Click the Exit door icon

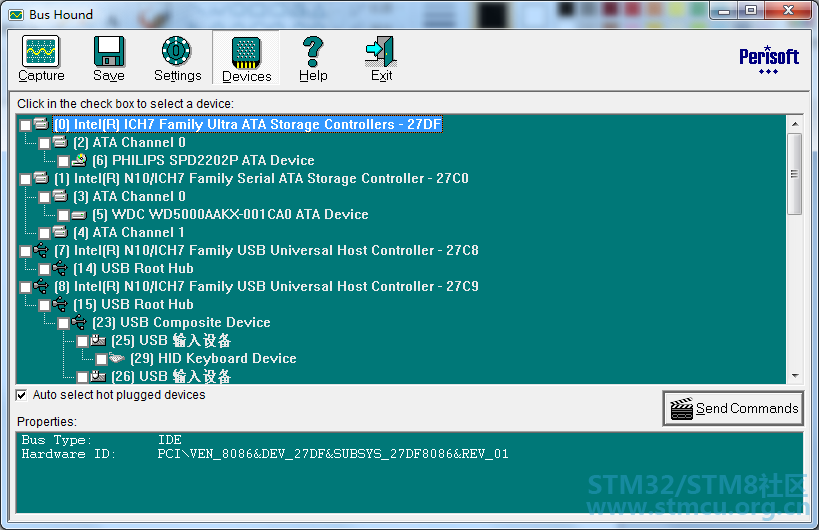point(381,51)
